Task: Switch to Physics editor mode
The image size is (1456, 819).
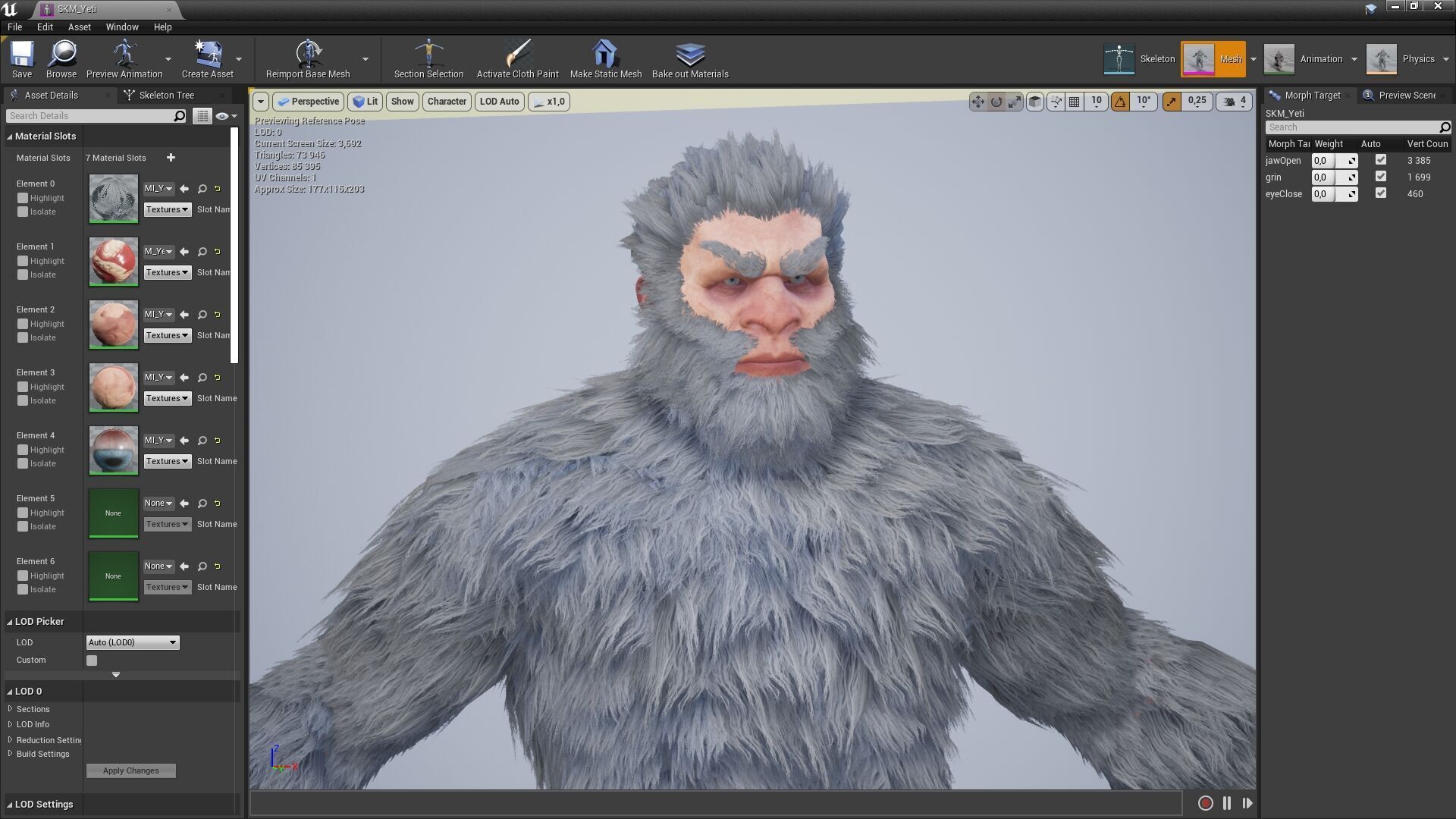Action: click(1401, 59)
